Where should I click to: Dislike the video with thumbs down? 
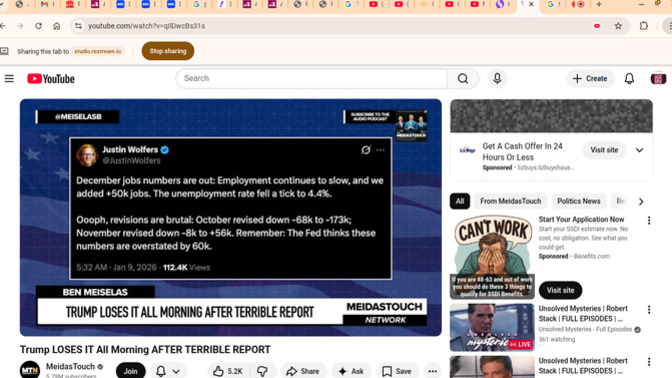pyautogui.click(x=262, y=371)
